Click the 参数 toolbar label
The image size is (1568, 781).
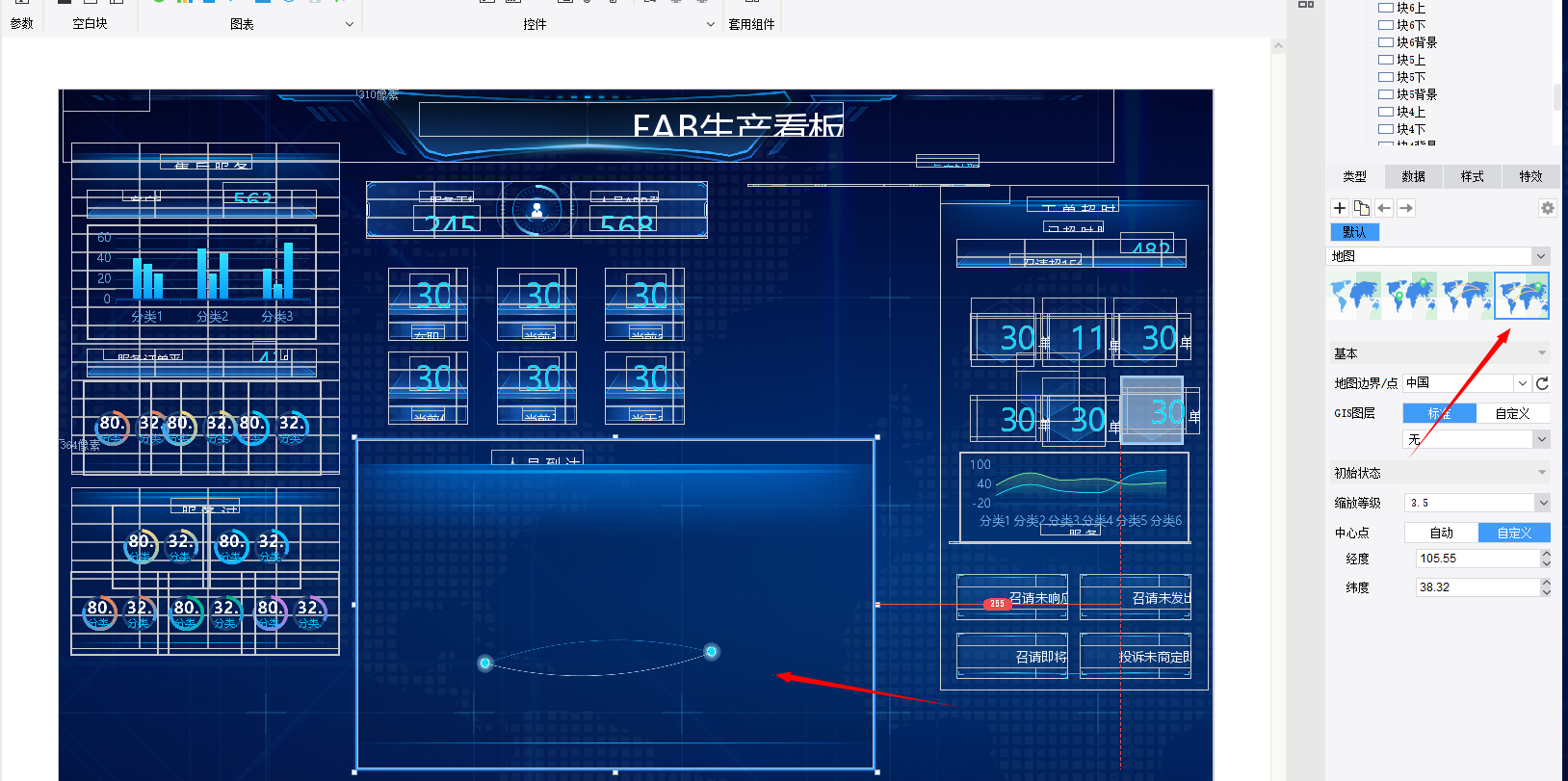tap(21, 24)
